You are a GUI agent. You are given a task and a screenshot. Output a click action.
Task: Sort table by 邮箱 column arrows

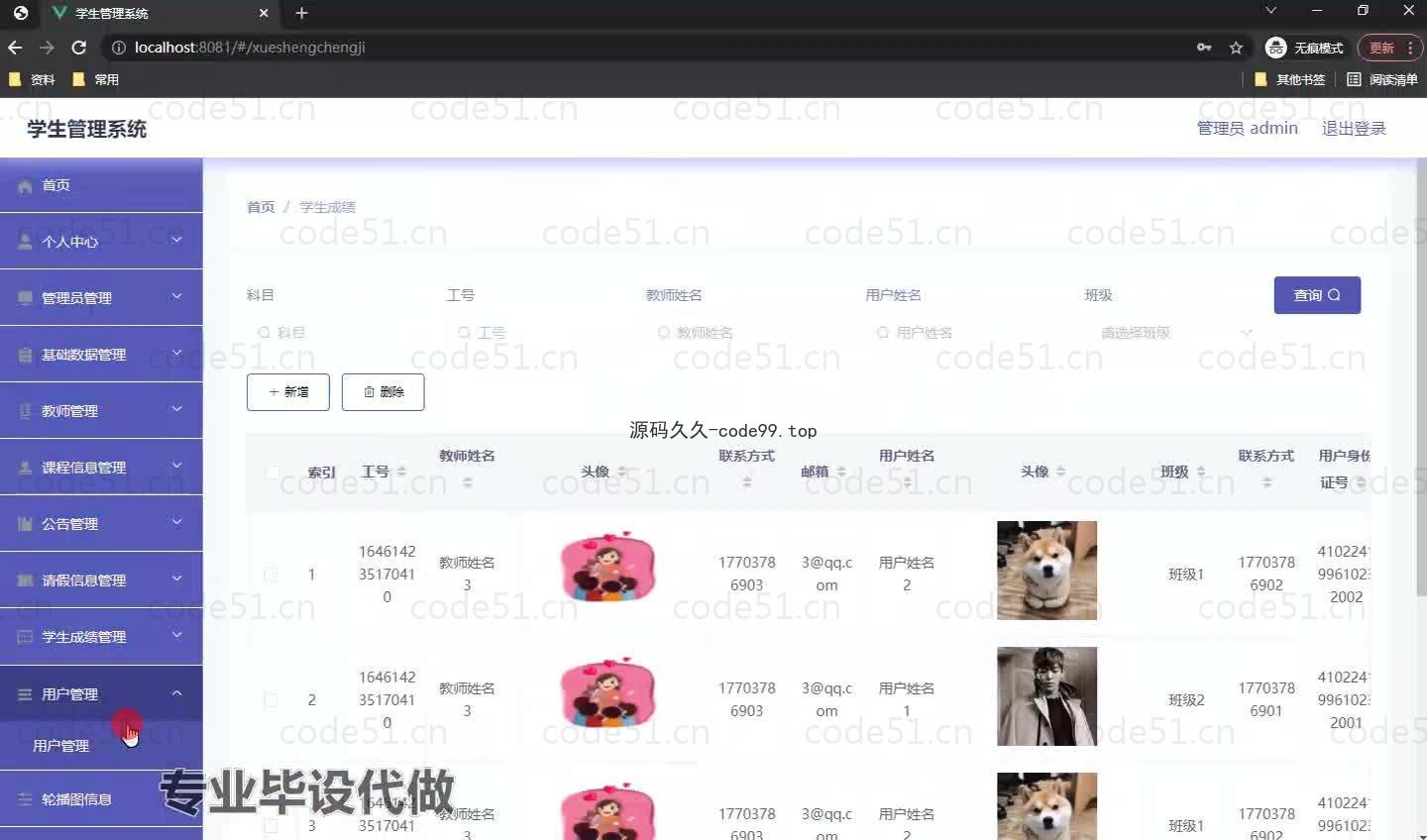841,472
